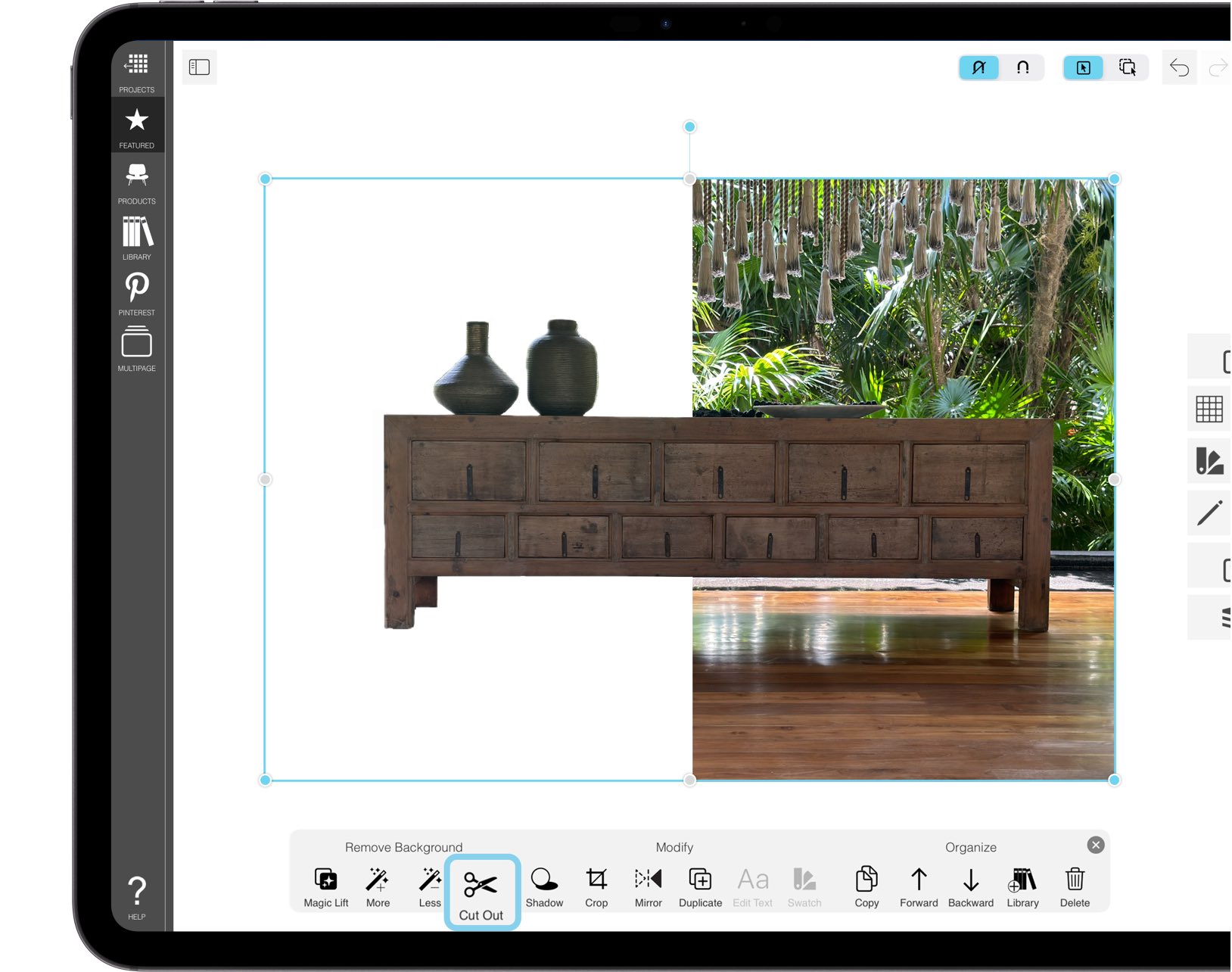The width and height of the screenshot is (1232, 972).
Task: Switch to multi-select marquee mode
Action: click(1128, 67)
